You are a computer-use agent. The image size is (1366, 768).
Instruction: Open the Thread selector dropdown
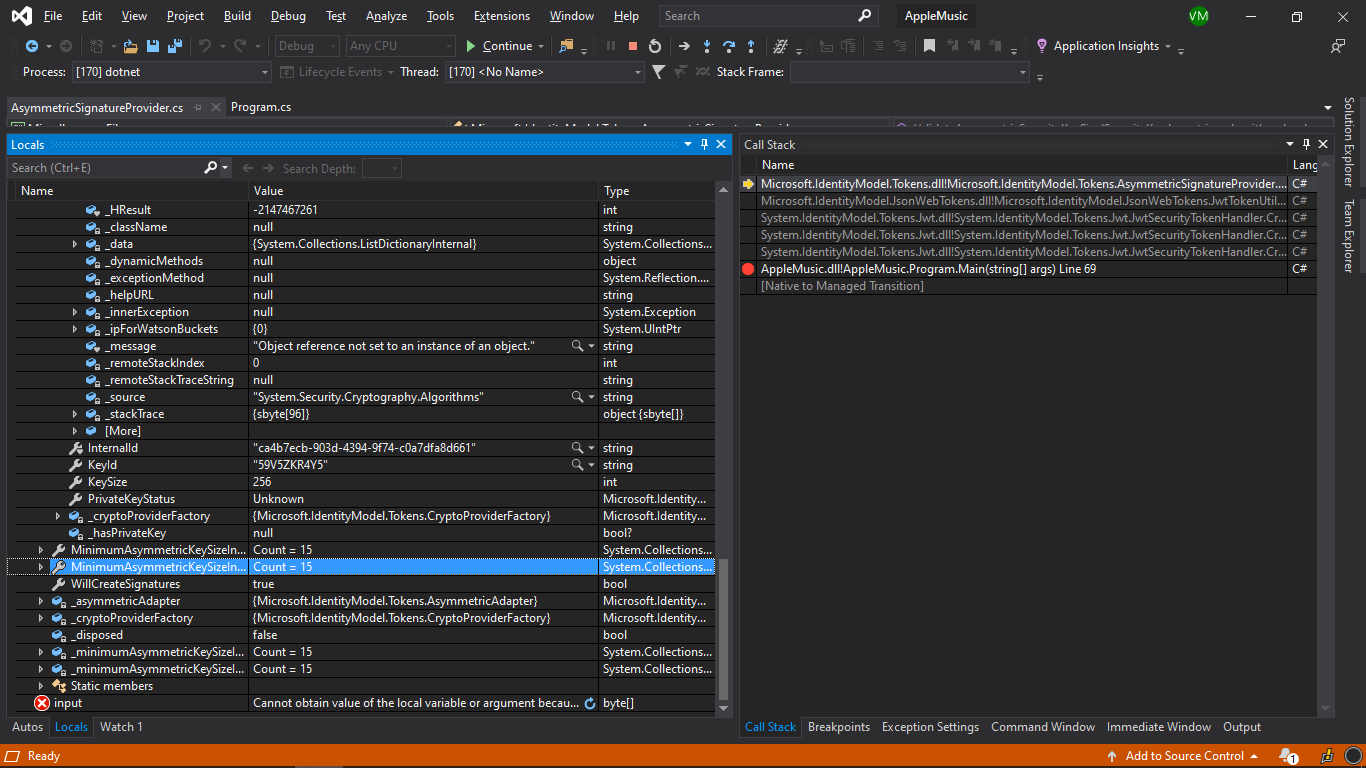(x=637, y=71)
